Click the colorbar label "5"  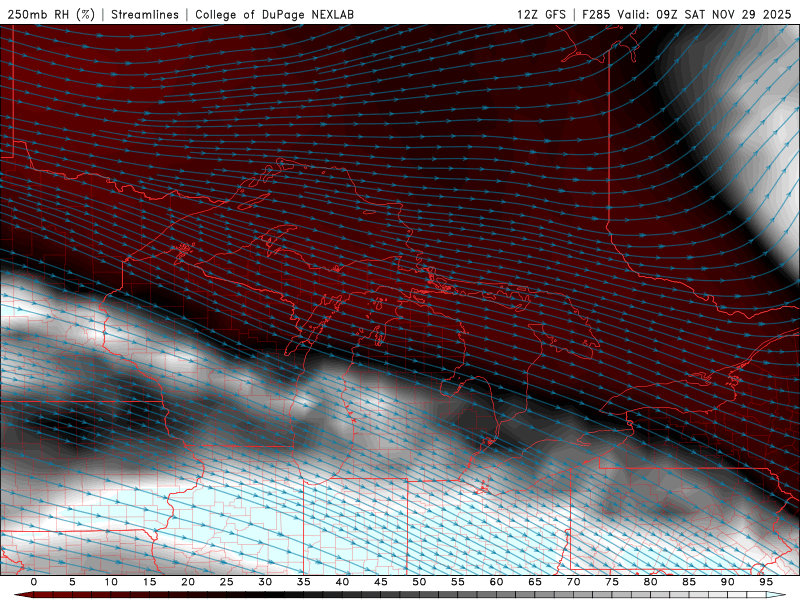click(x=72, y=582)
